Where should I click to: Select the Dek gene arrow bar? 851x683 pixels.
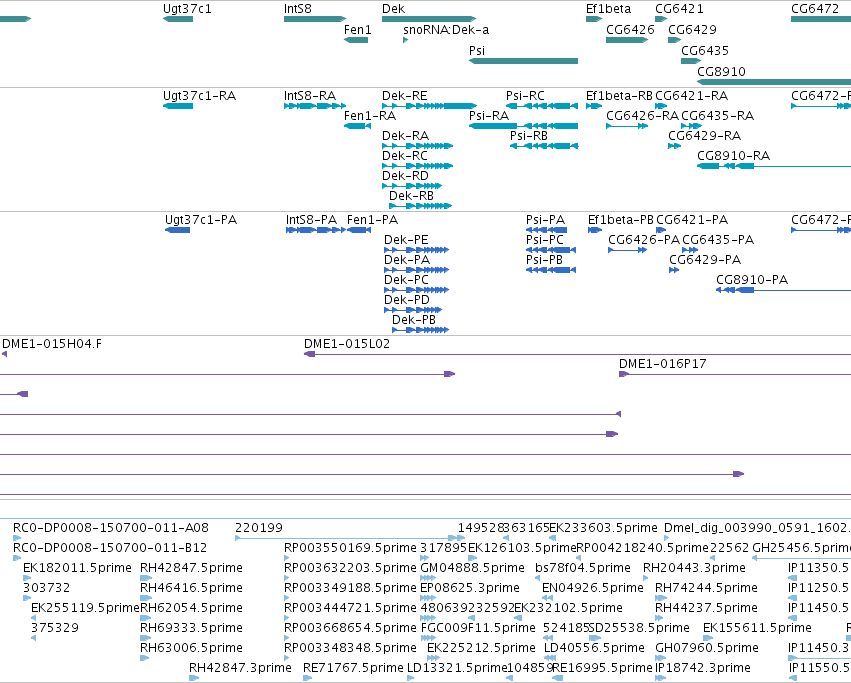coord(429,19)
